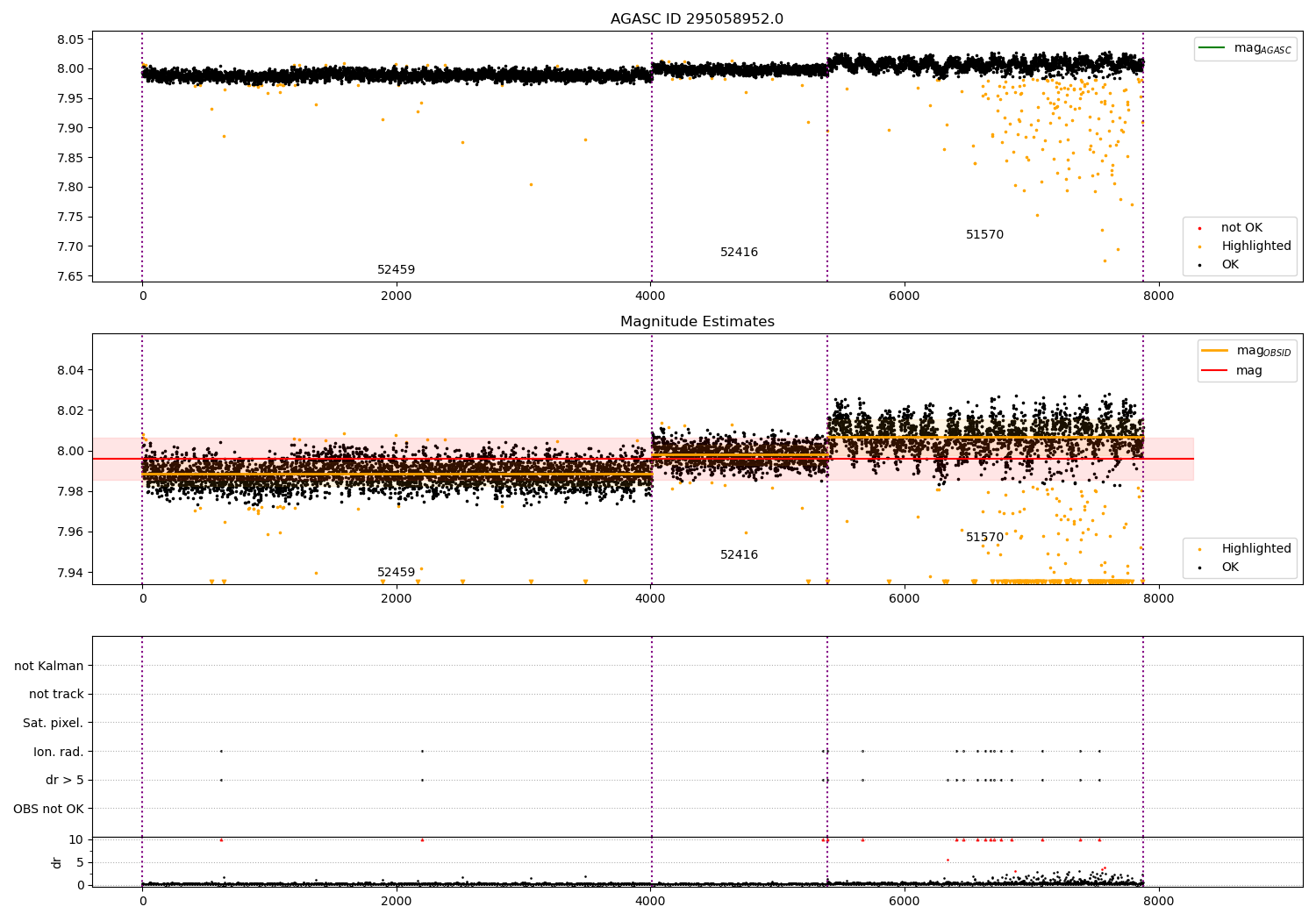Screen dimensions: 1316x921
Task: Click the 'OBS not OK' axis label
Action: 48,809
